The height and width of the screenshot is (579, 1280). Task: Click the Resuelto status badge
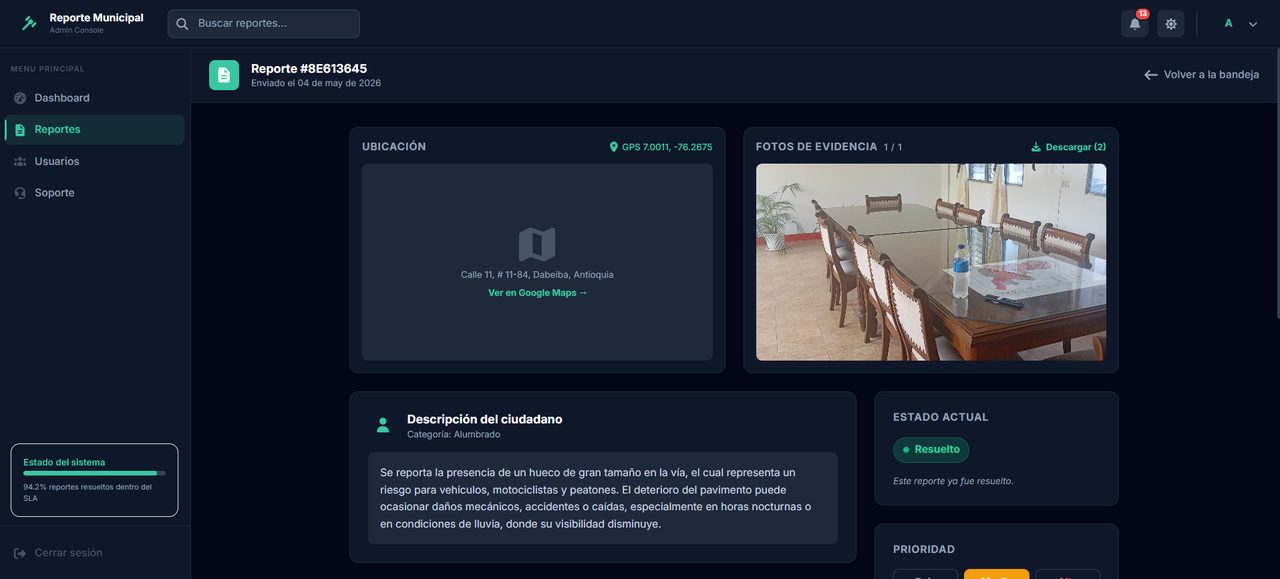(x=931, y=450)
